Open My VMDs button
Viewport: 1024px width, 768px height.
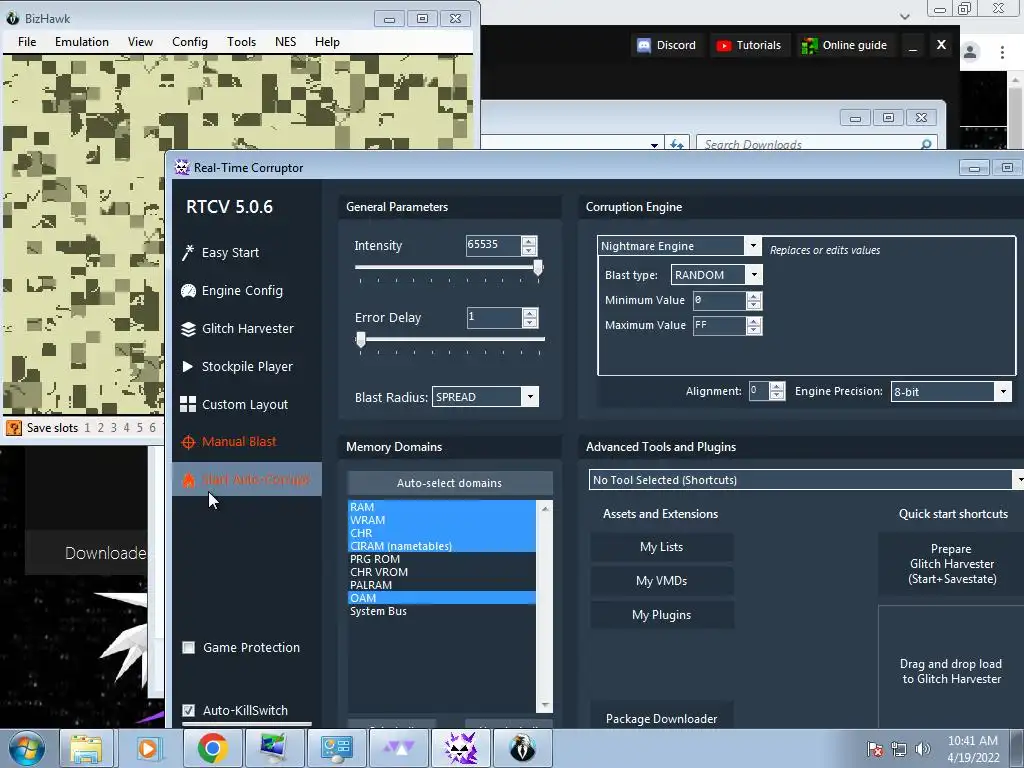point(662,581)
